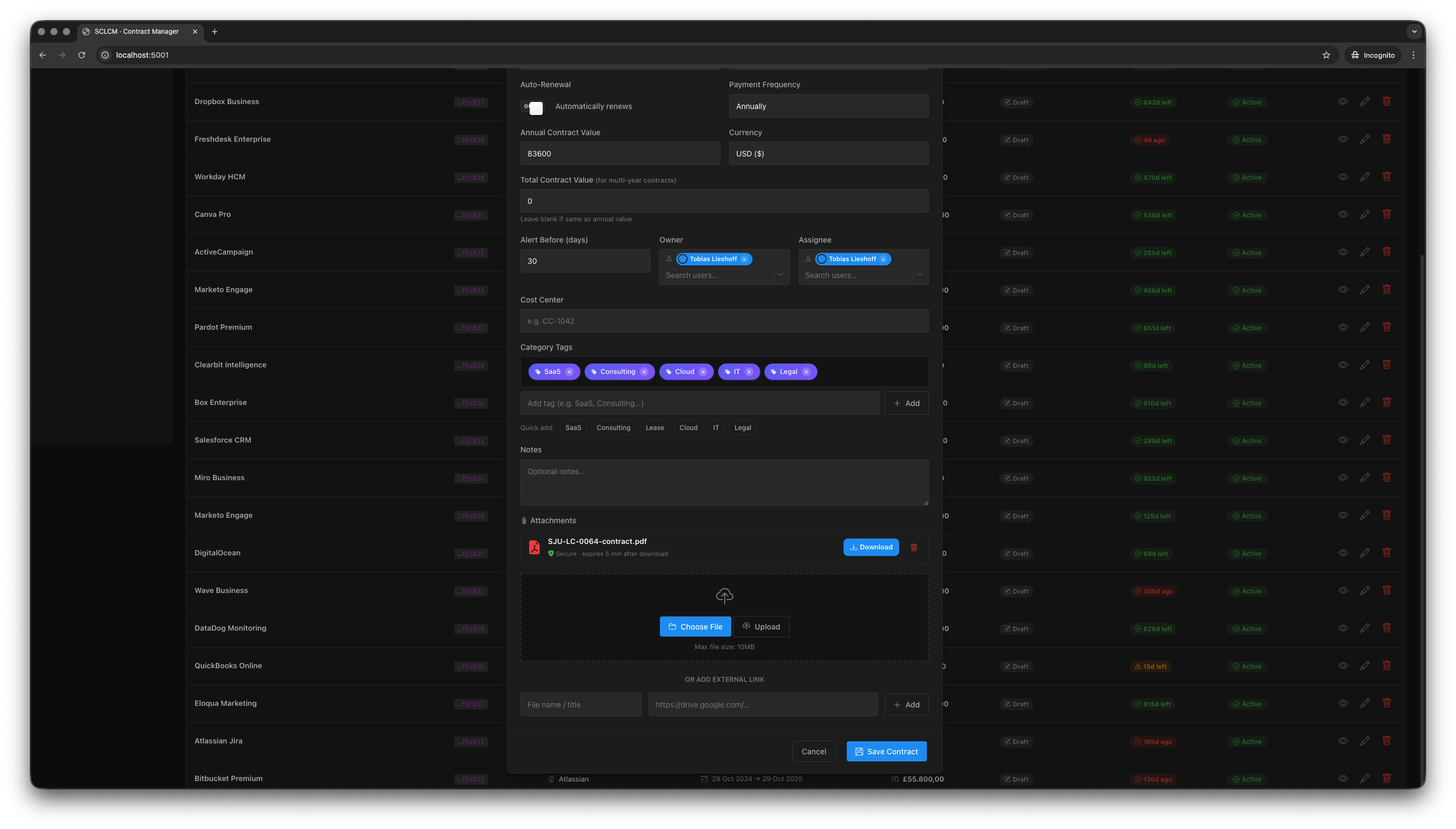Open the Payment Frequency dropdown
The image size is (1456, 829).
point(828,106)
